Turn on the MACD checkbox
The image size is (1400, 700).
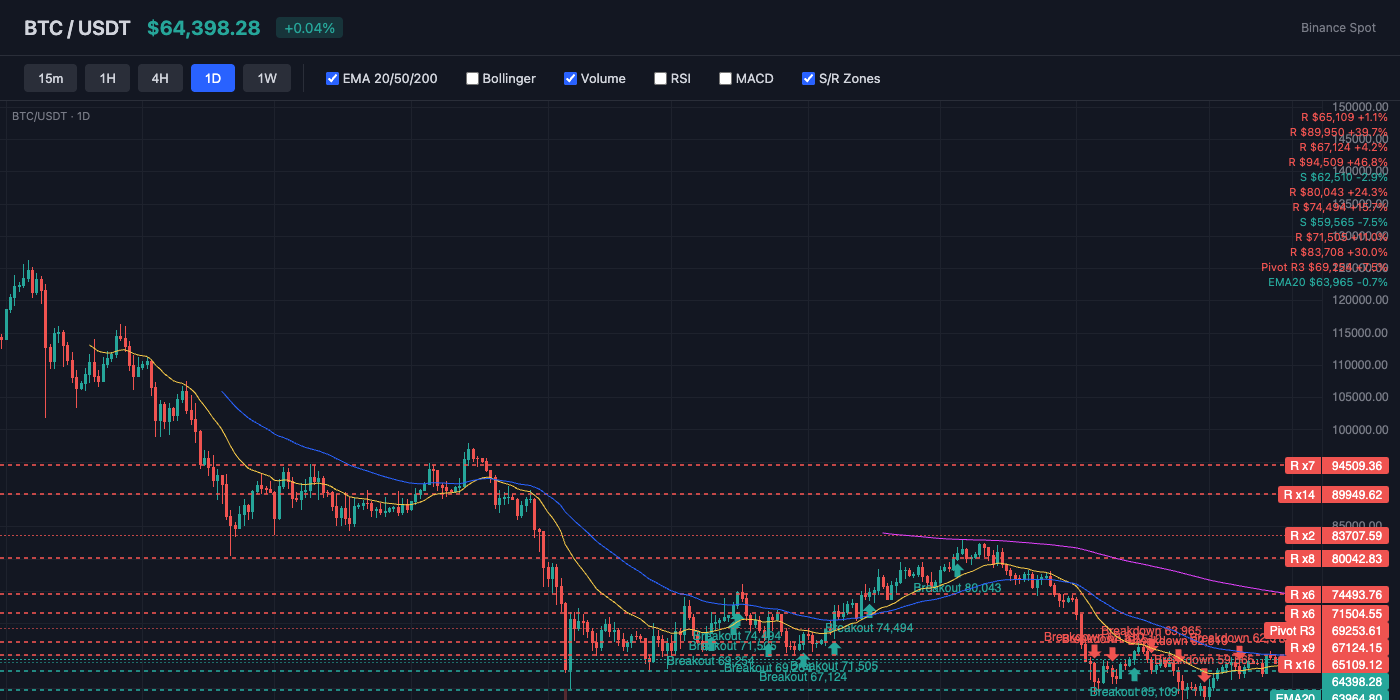[x=725, y=78]
